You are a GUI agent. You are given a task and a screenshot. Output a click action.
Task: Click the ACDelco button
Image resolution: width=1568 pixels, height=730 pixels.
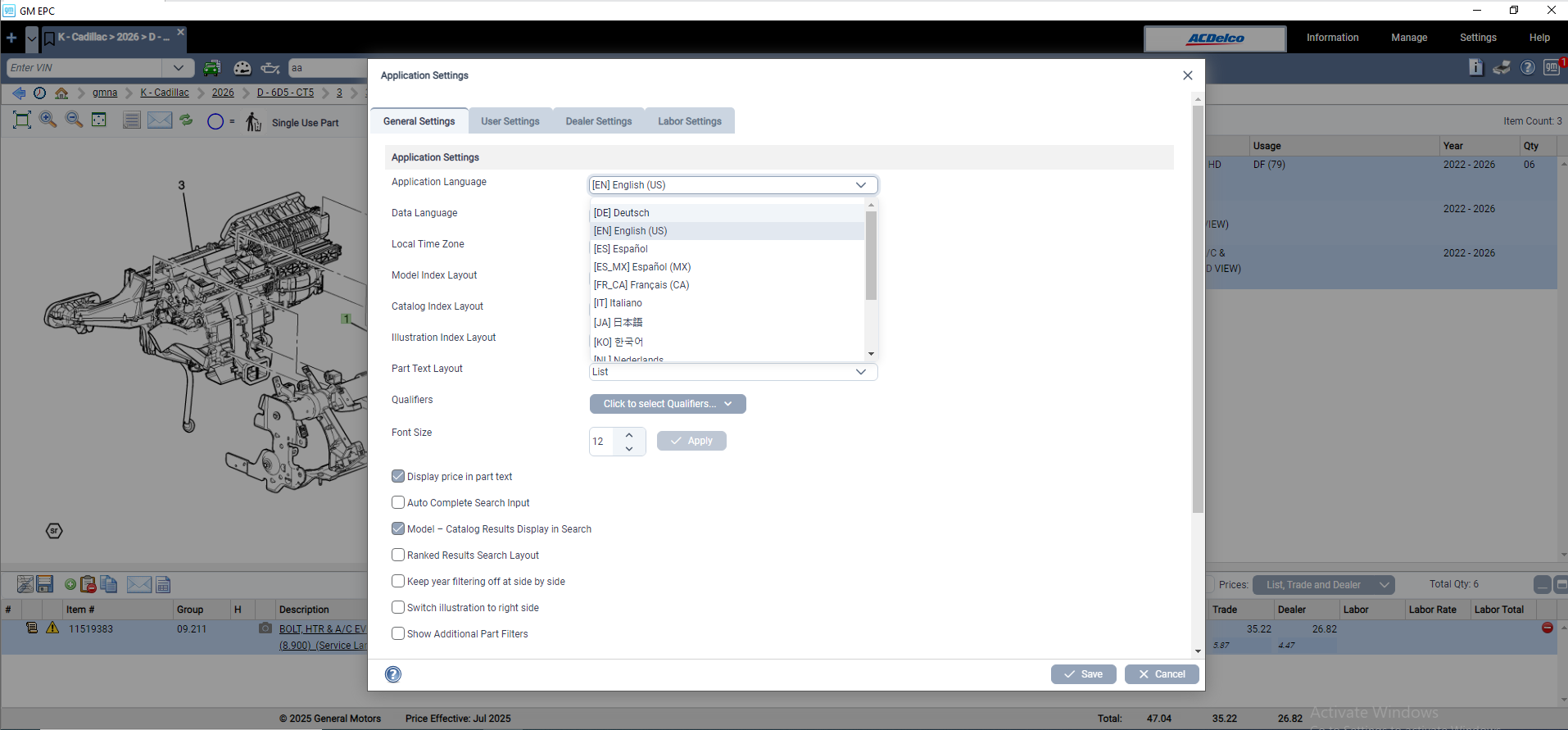tap(1216, 39)
